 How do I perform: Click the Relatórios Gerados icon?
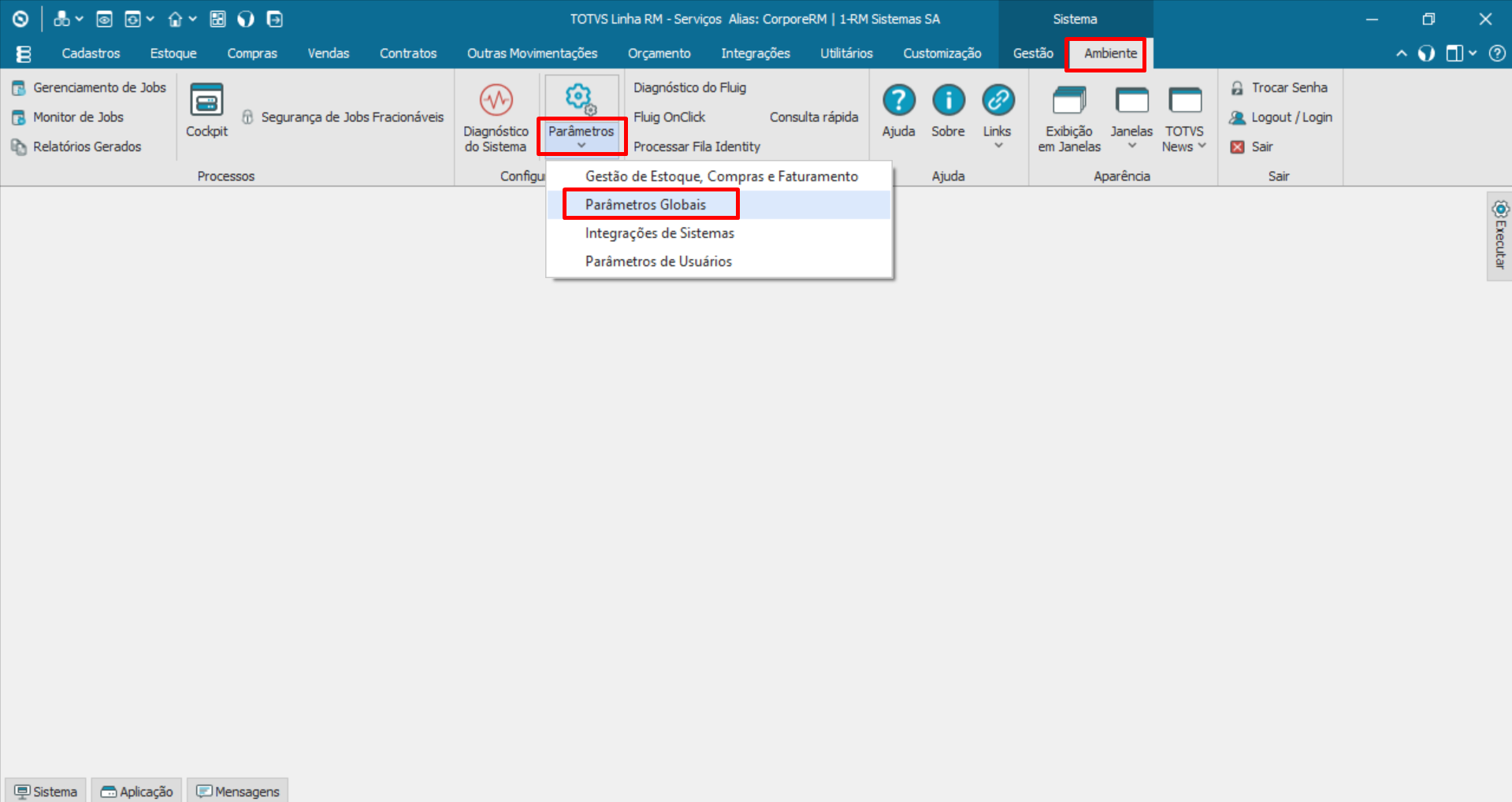click(x=19, y=147)
